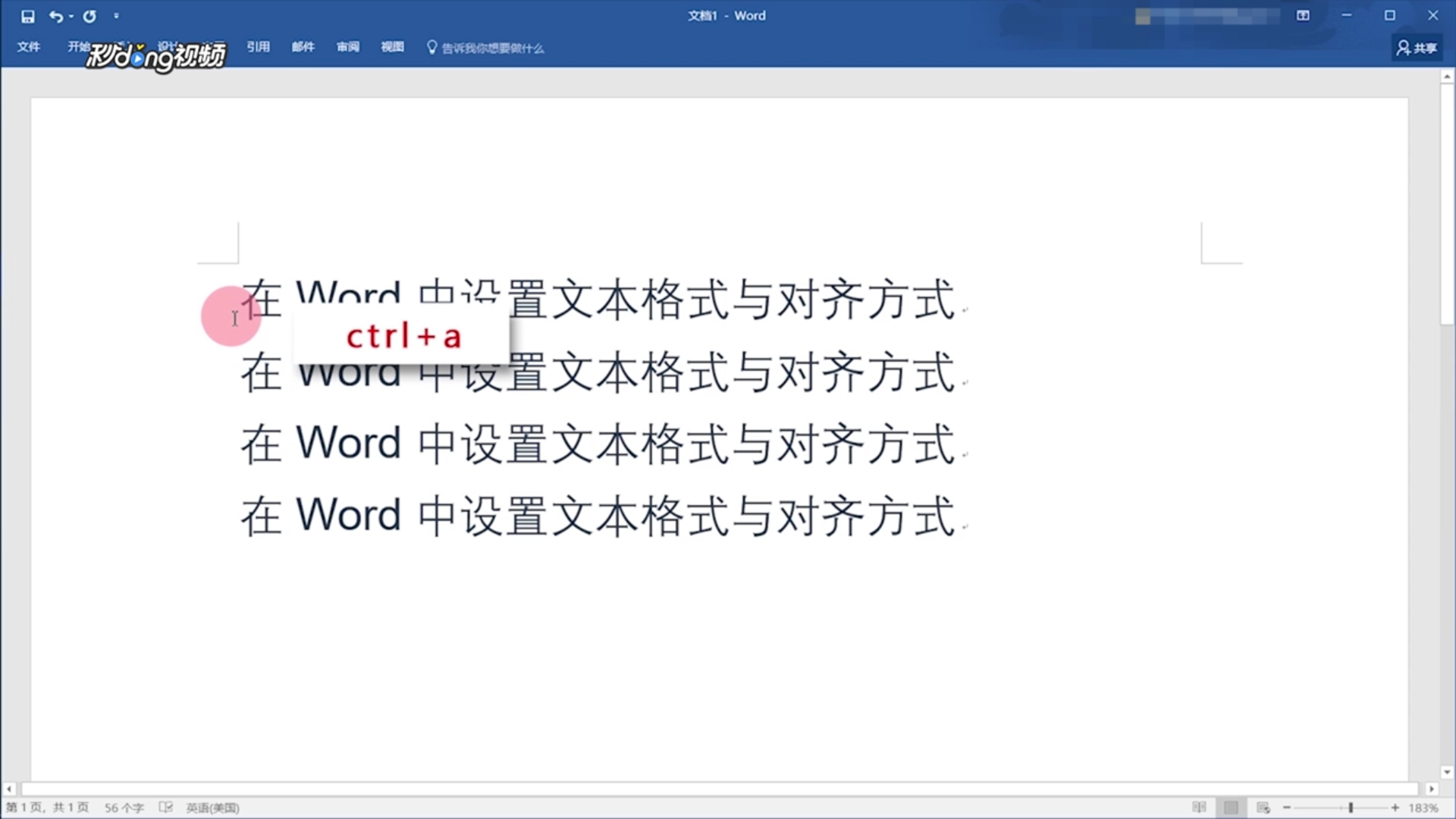Open the Undo history dropdown arrow

pos(70,16)
